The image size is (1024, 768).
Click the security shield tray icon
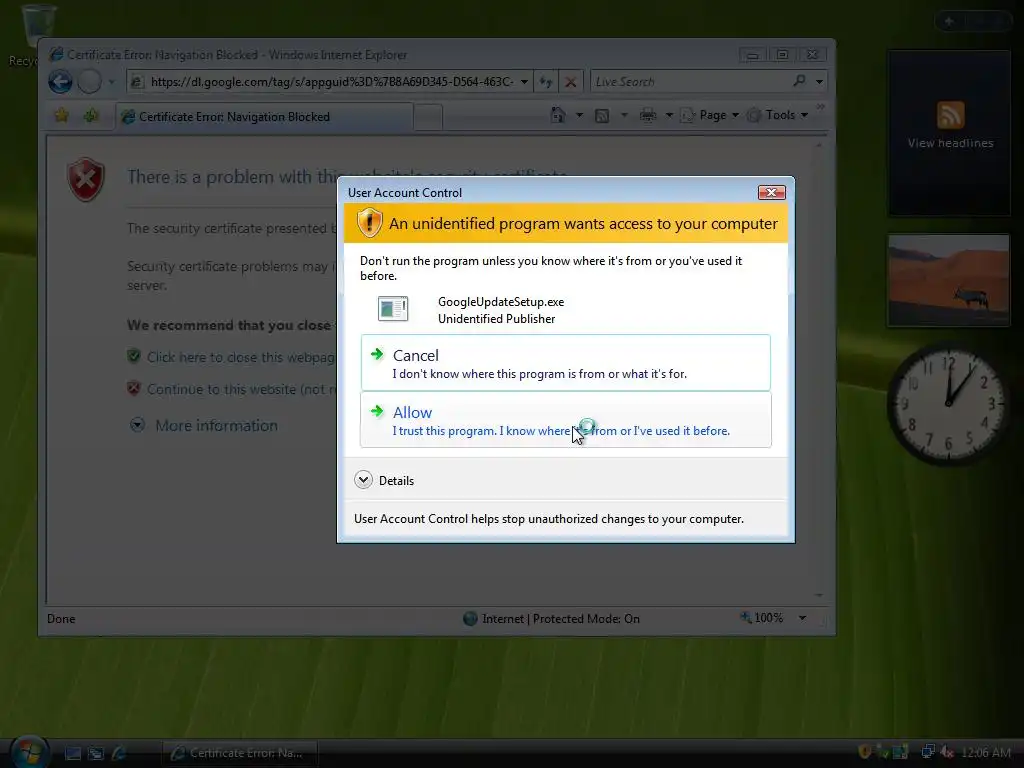pyautogui.click(x=864, y=752)
